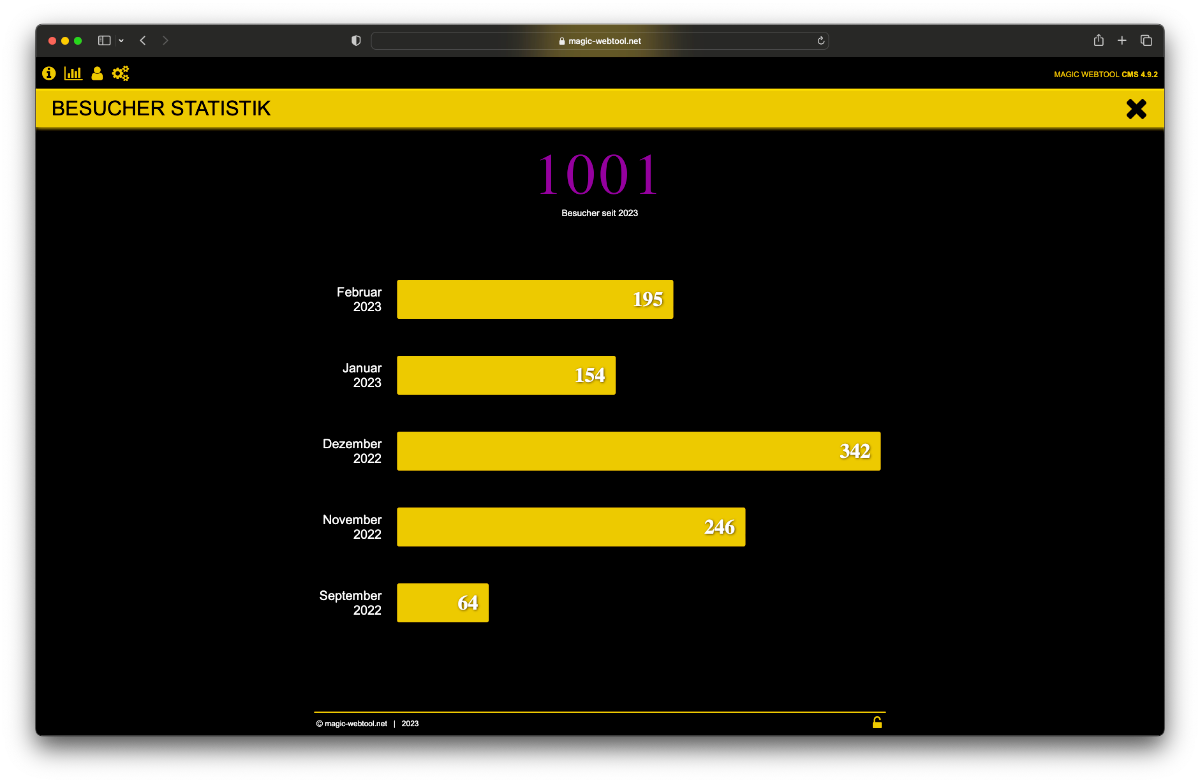1200x783 pixels.
Task: Go back with the browser back arrow
Action: click(143, 40)
